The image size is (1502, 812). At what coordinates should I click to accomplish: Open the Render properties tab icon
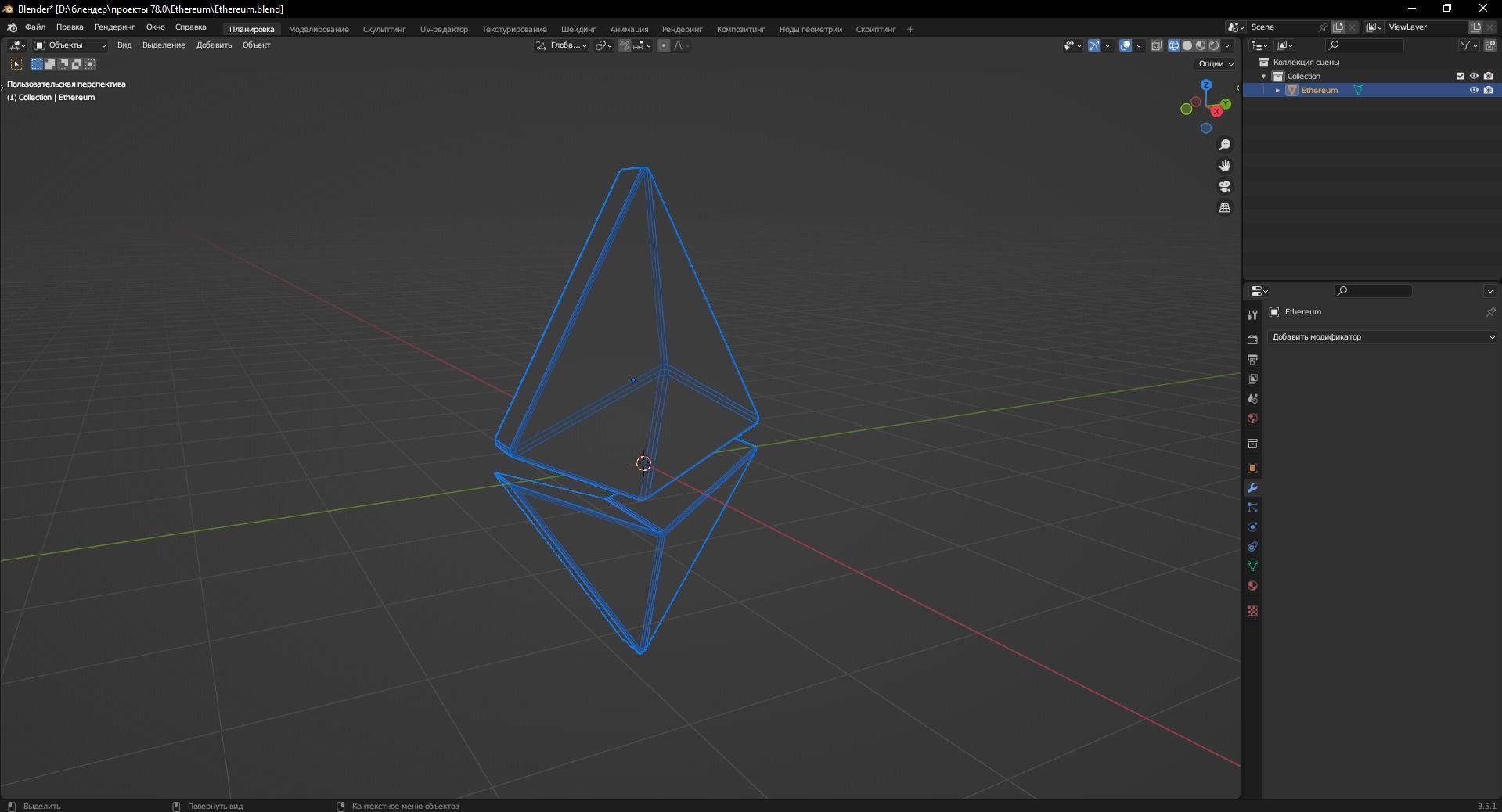pyautogui.click(x=1252, y=340)
